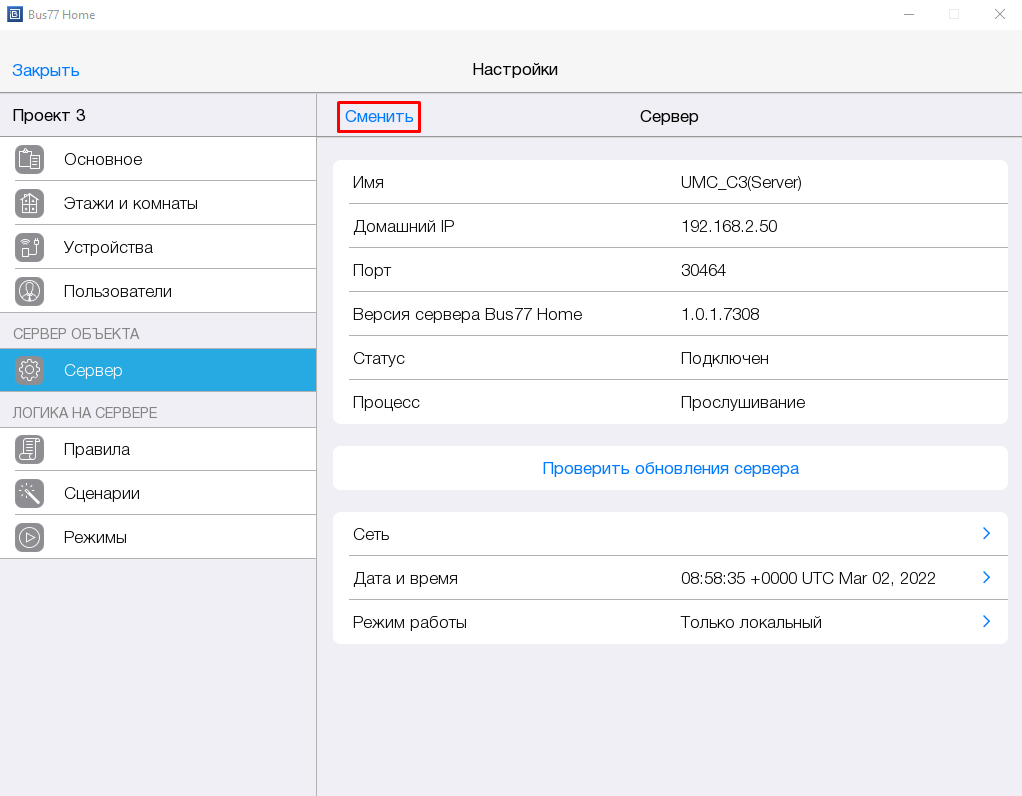
Task: Click the Домашний IP value 192.168.2.50
Action: (x=729, y=226)
